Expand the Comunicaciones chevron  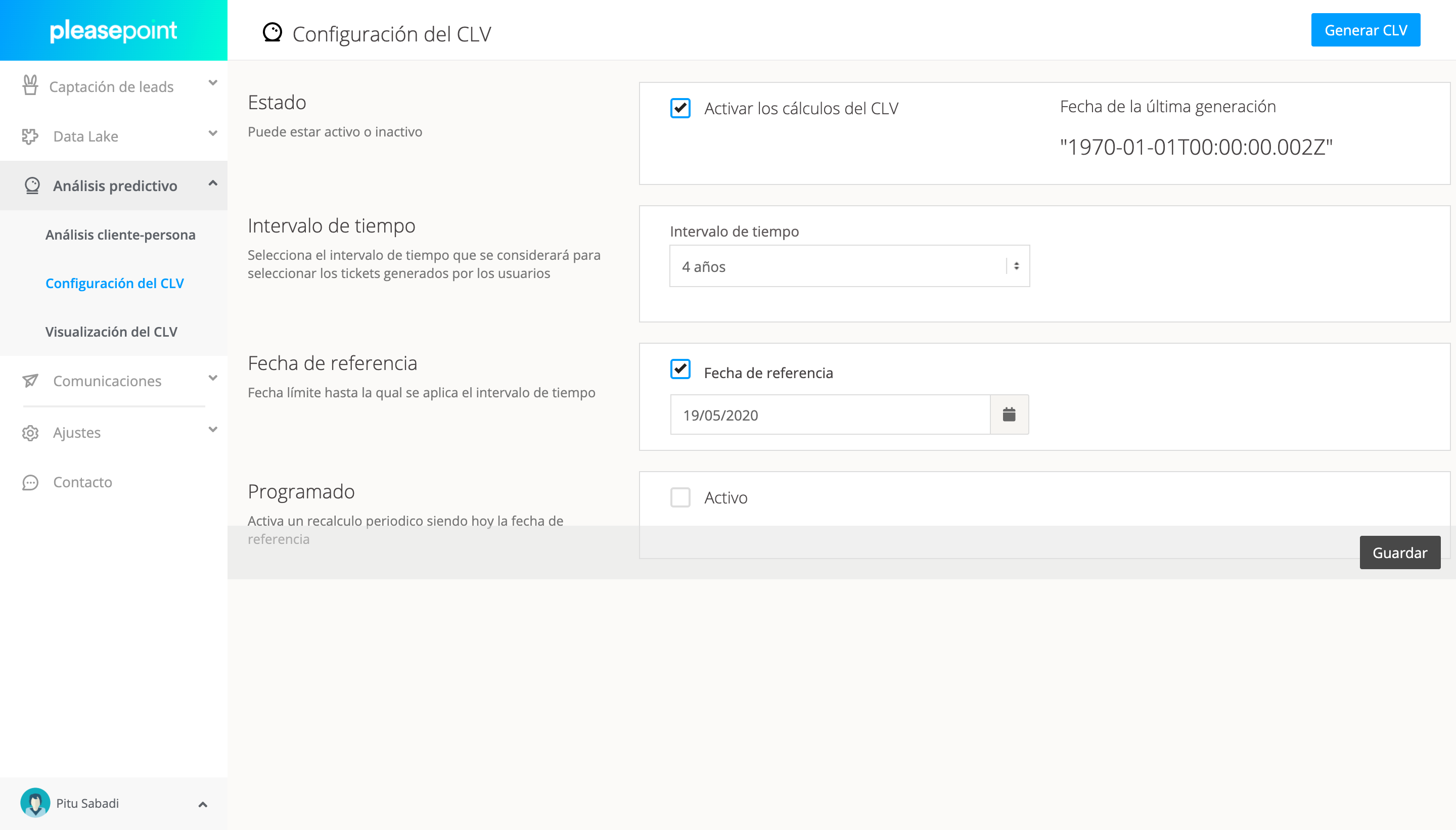(213, 378)
